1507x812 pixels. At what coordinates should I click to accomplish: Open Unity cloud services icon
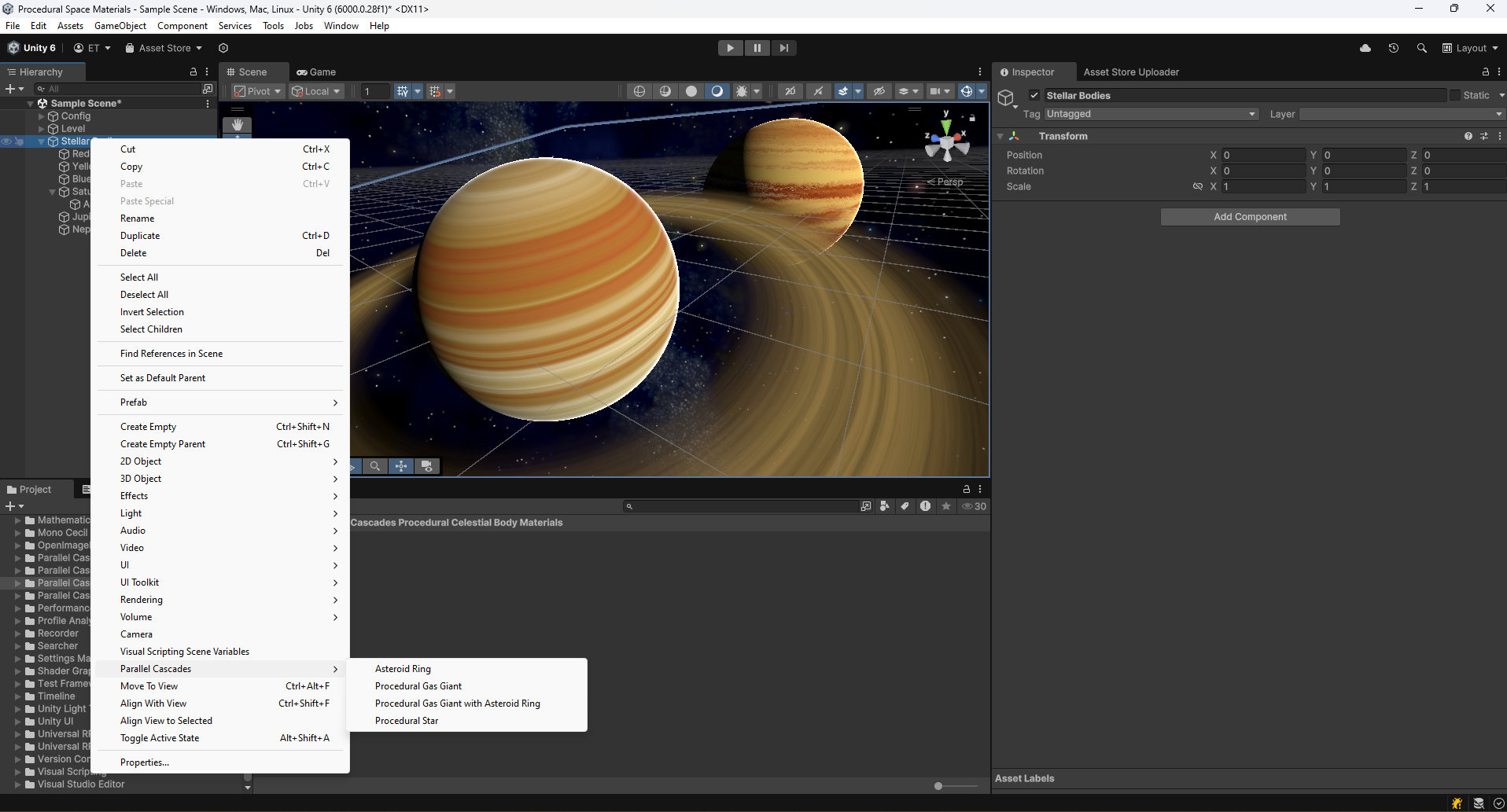[x=1365, y=48]
